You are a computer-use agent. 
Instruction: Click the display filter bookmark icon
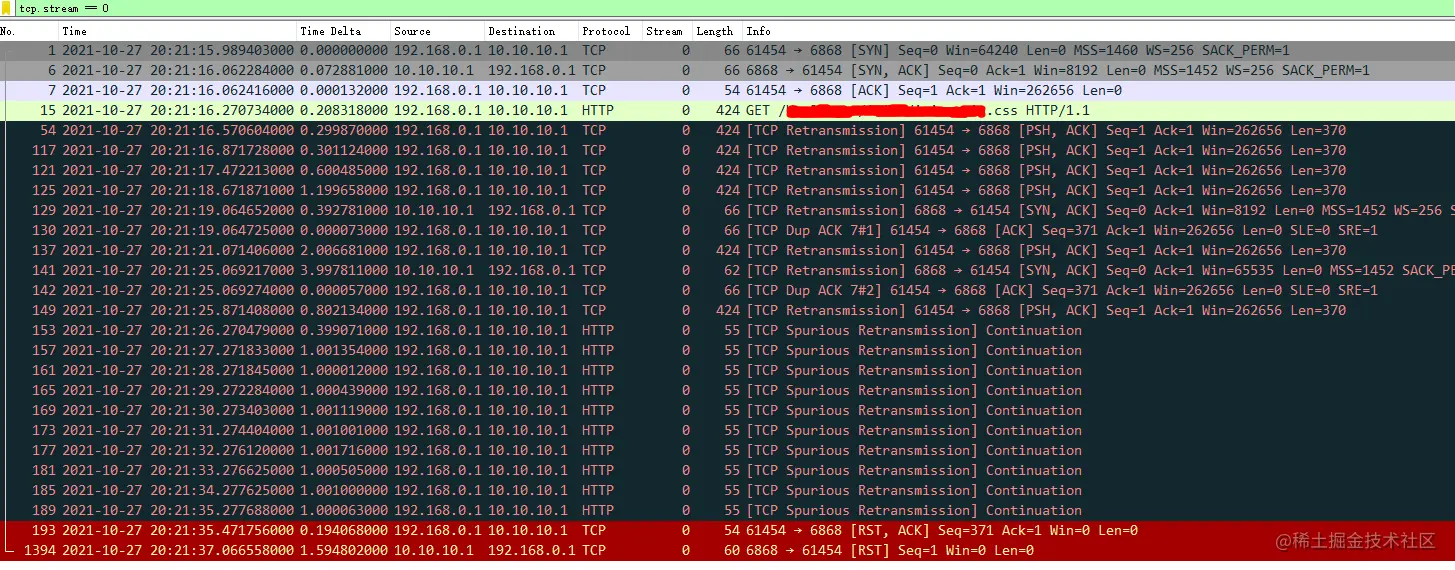point(7,8)
